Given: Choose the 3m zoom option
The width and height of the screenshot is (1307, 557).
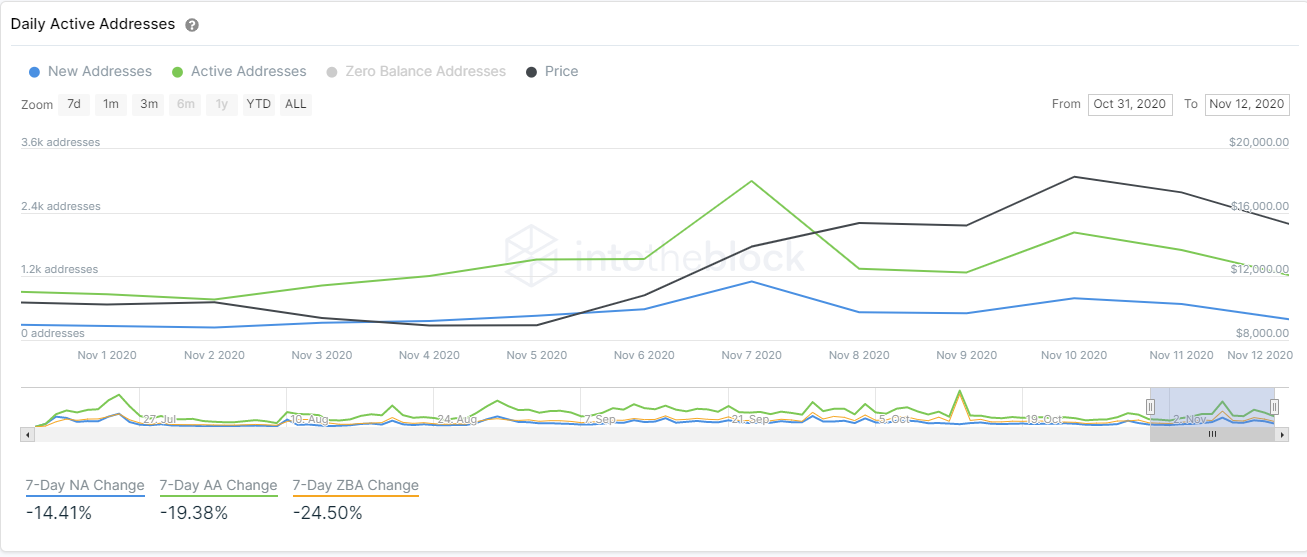Looking at the screenshot, I should click(x=149, y=104).
